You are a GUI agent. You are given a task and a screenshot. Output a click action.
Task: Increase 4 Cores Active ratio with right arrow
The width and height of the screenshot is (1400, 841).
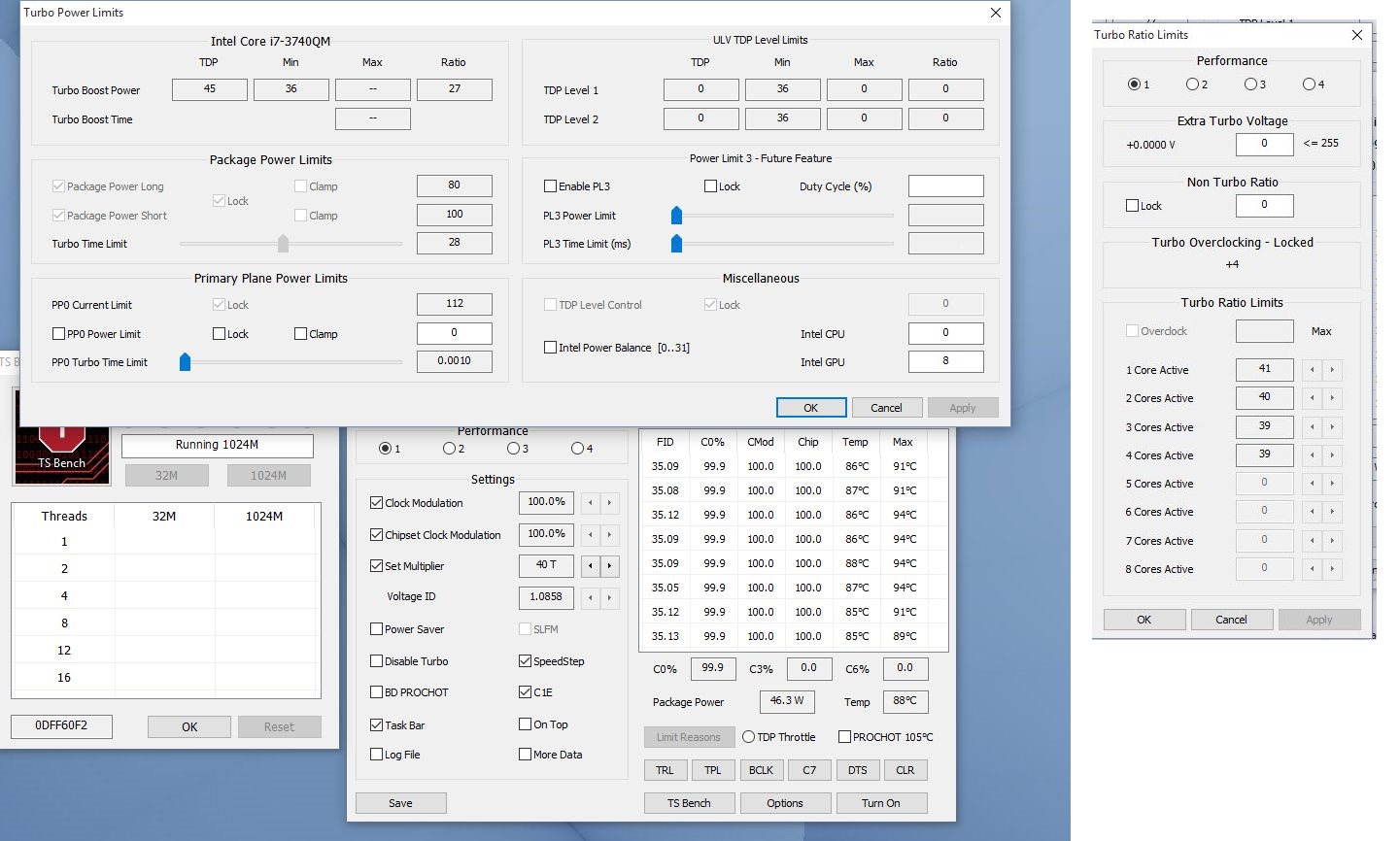[x=1332, y=455]
